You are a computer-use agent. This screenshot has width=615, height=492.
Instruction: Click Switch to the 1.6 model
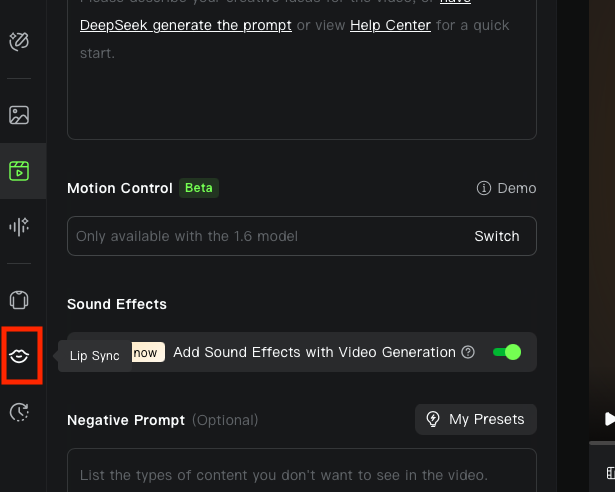pyautogui.click(x=497, y=236)
